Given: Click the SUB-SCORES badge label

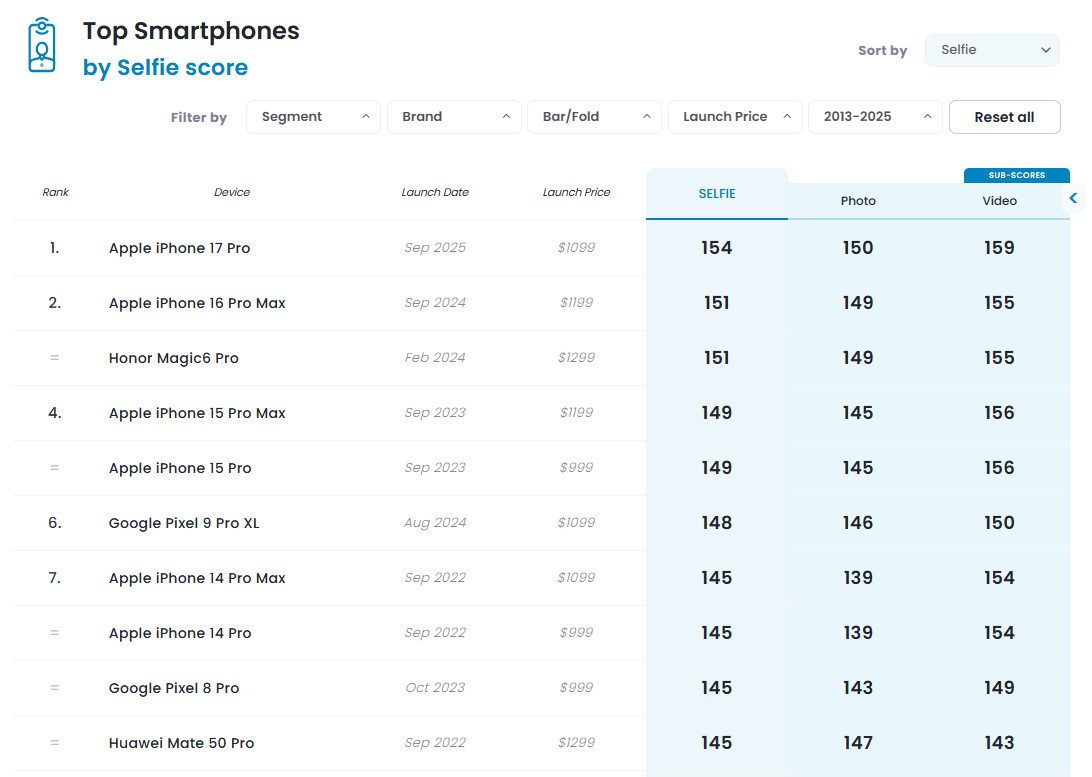Looking at the screenshot, I should pyautogui.click(x=1016, y=175).
